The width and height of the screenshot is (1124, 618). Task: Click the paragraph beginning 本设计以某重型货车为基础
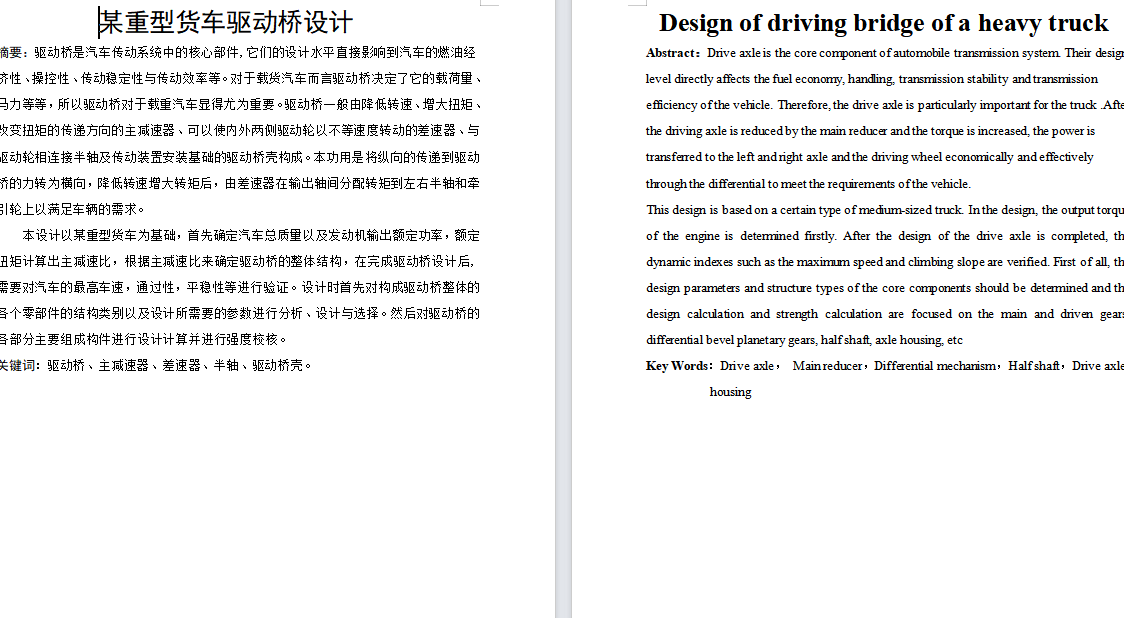[240, 285]
